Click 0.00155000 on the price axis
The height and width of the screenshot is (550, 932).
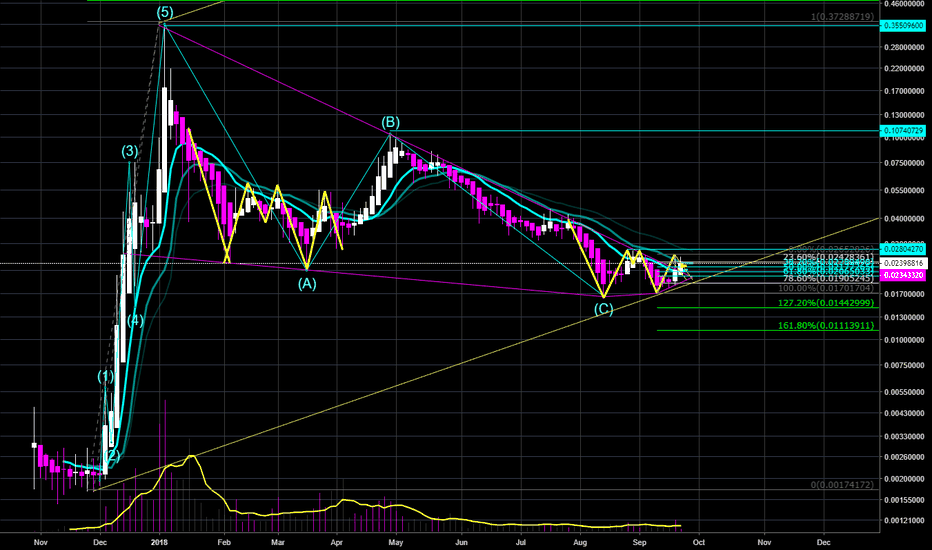tap(905, 501)
